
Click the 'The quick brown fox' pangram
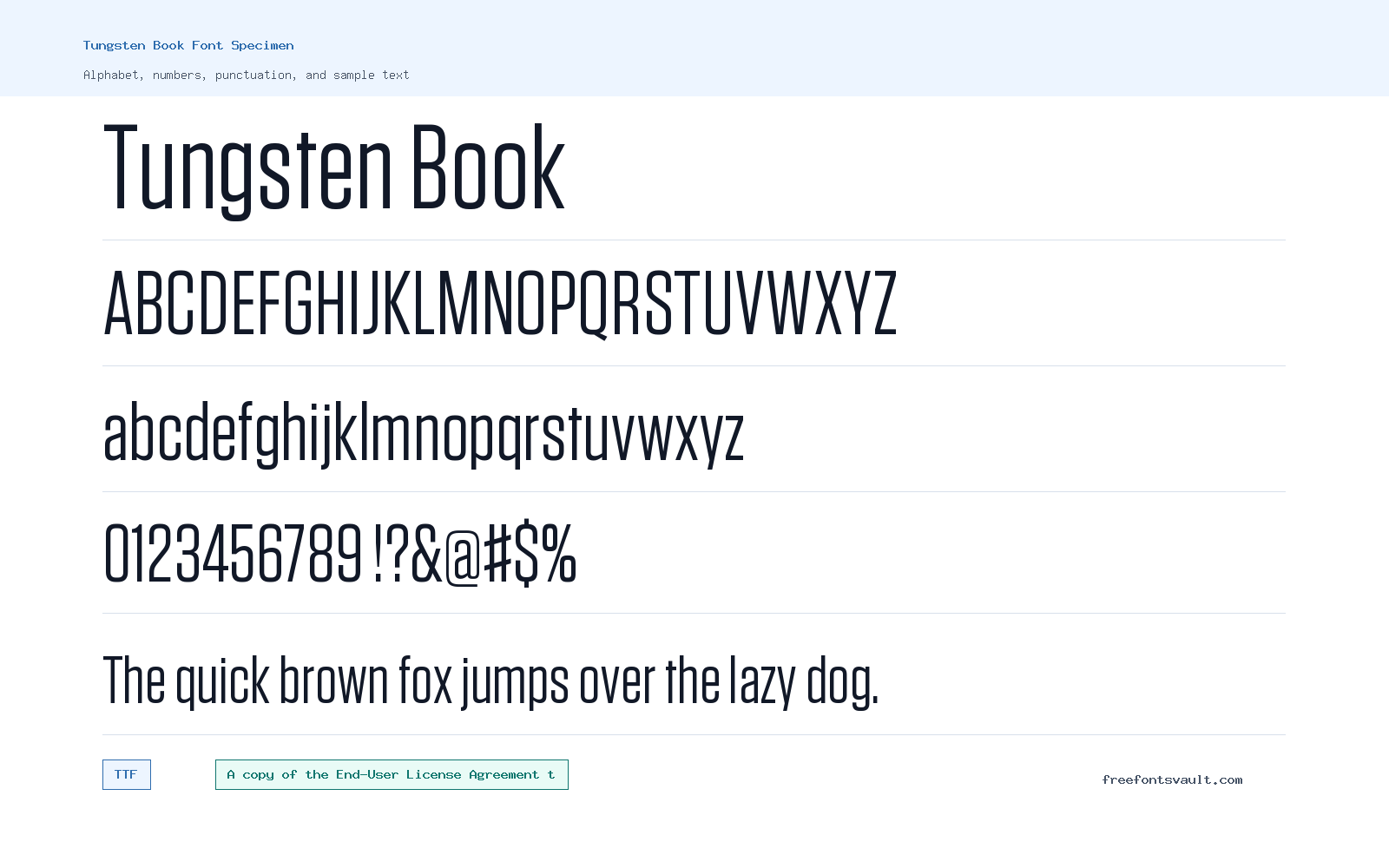pyautogui.click(x=490, y=681)
